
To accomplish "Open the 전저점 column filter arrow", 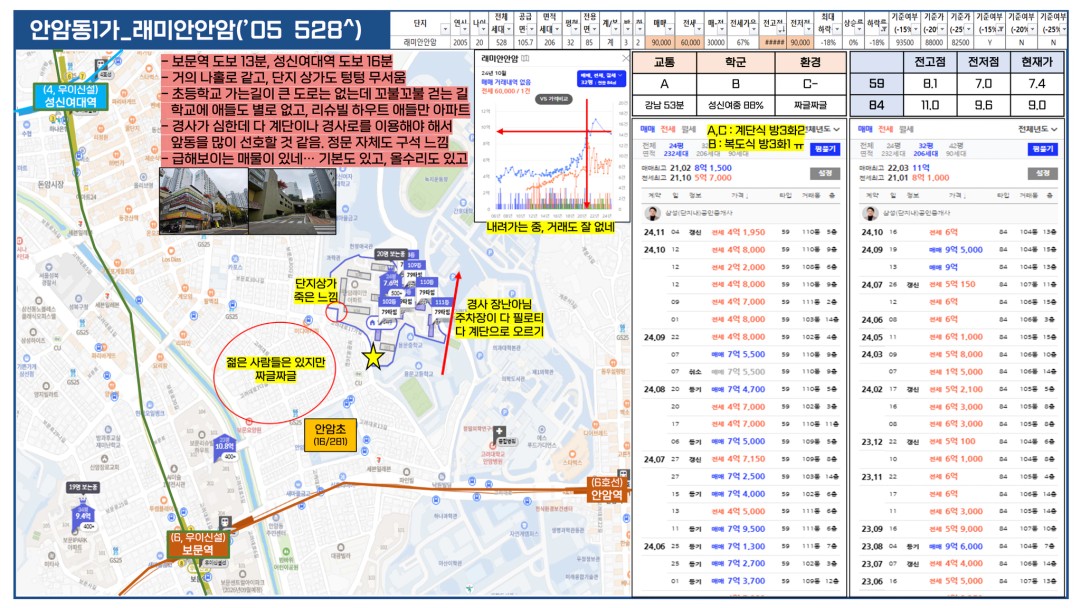I will click(808, 29).
